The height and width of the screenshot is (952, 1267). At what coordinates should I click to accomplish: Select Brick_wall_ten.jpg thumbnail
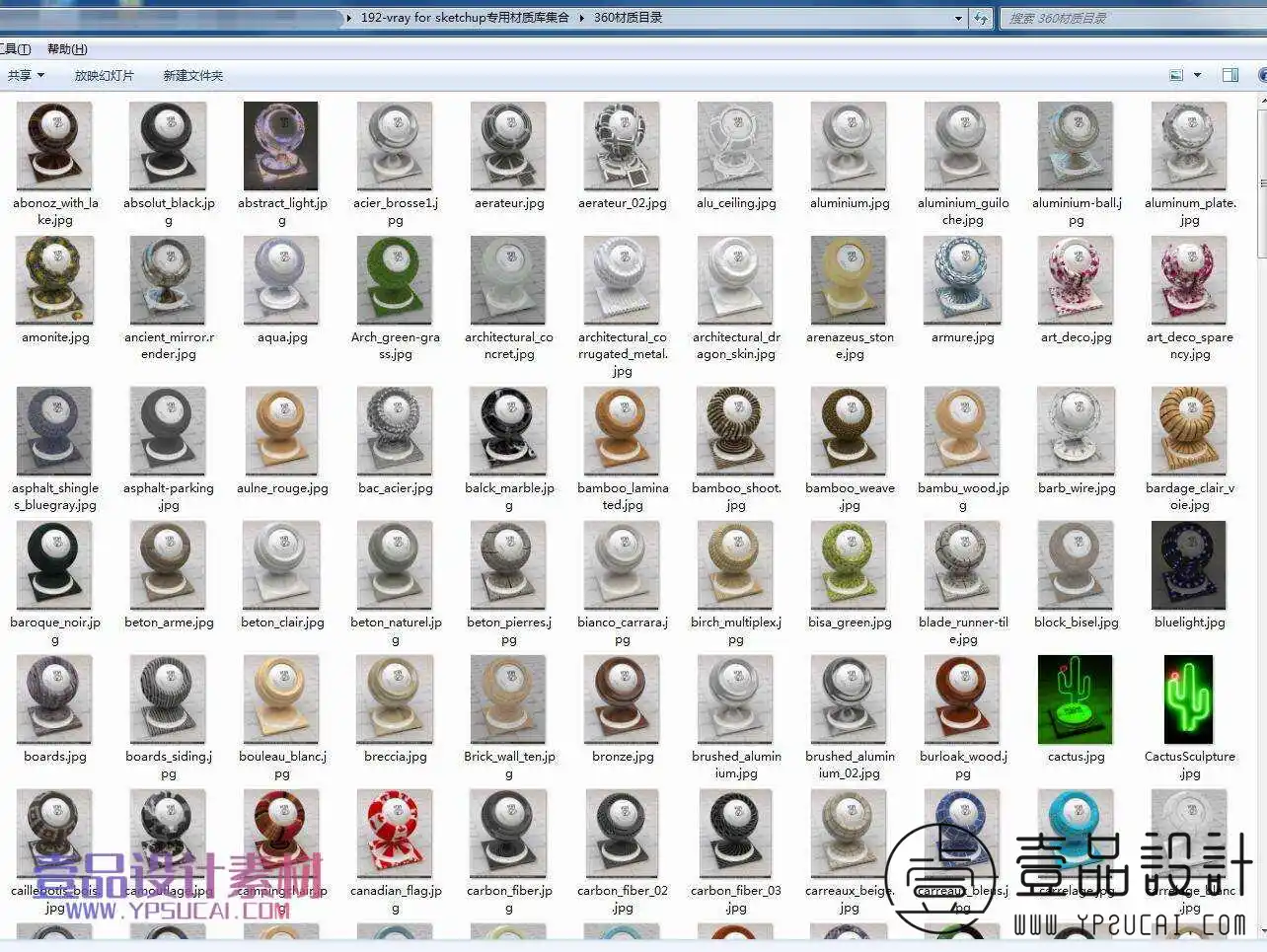pos(508,699)
